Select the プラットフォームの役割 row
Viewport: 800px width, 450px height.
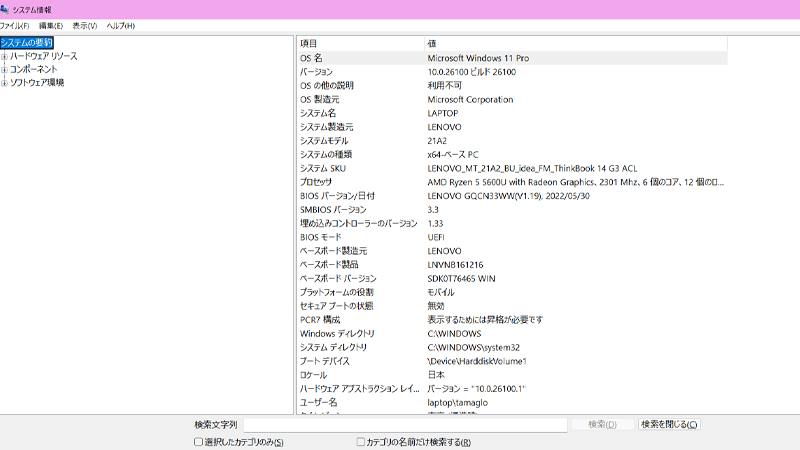click(512, 292)
